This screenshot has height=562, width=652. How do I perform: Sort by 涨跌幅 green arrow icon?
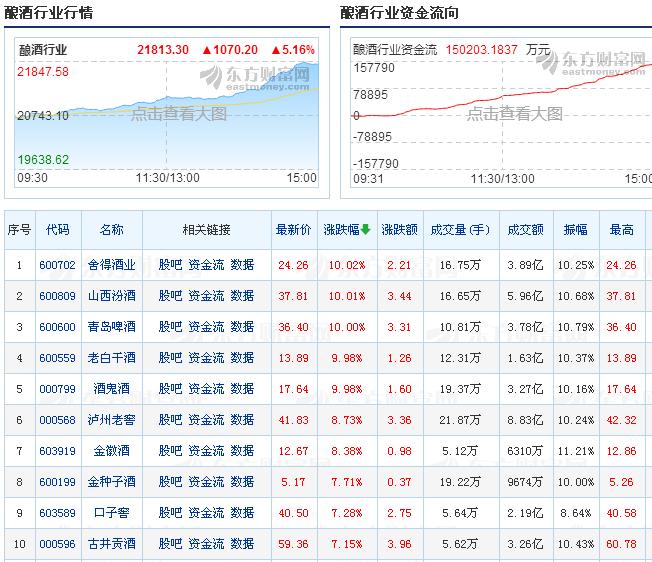[366, 229]
